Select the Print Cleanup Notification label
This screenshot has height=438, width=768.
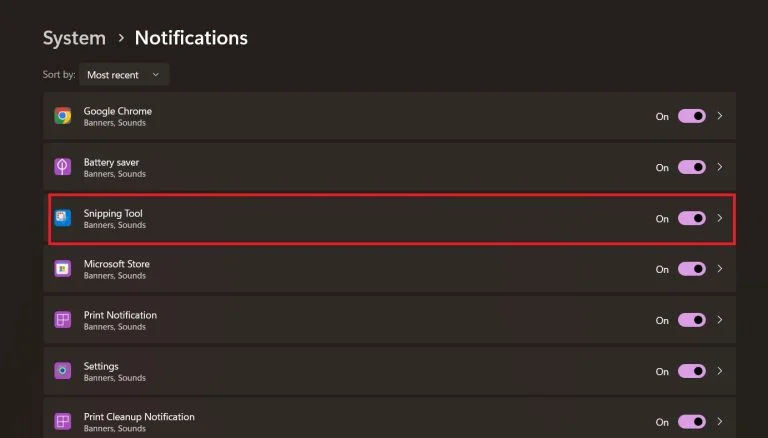pyautogui.click(x=139, y=416)
